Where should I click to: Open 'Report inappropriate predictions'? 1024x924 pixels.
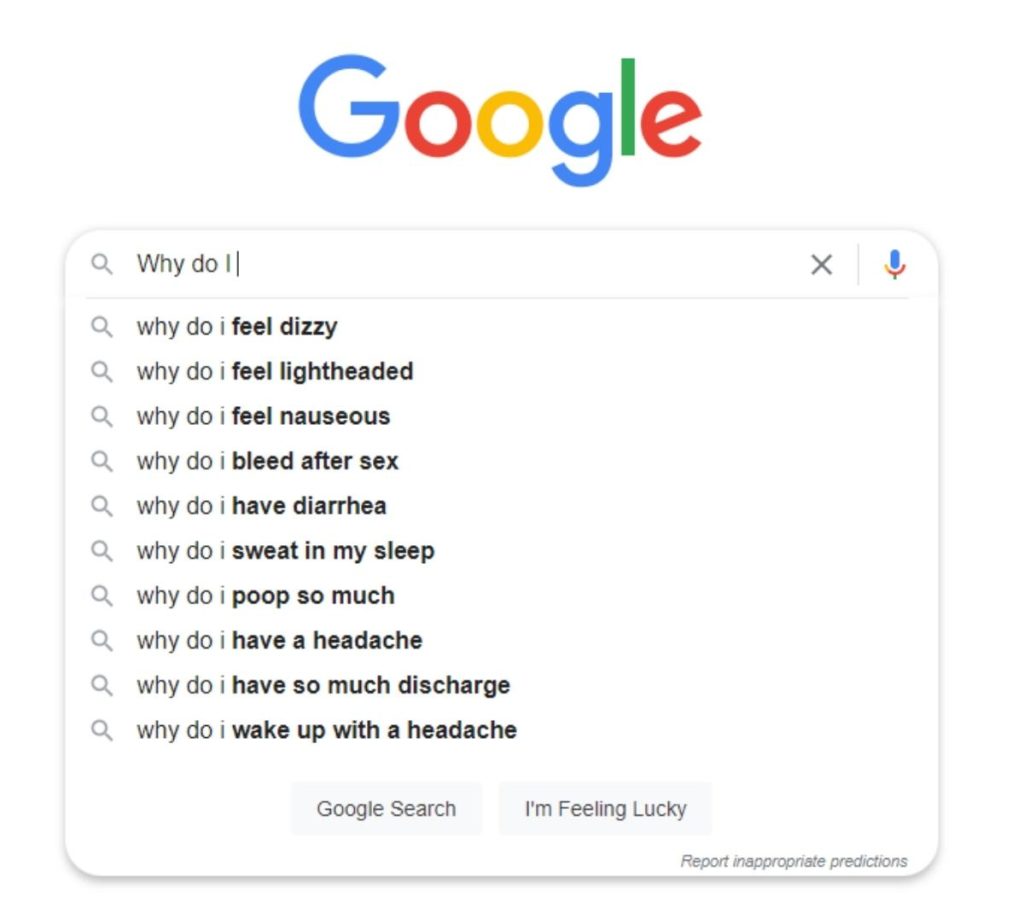(794, 861)
